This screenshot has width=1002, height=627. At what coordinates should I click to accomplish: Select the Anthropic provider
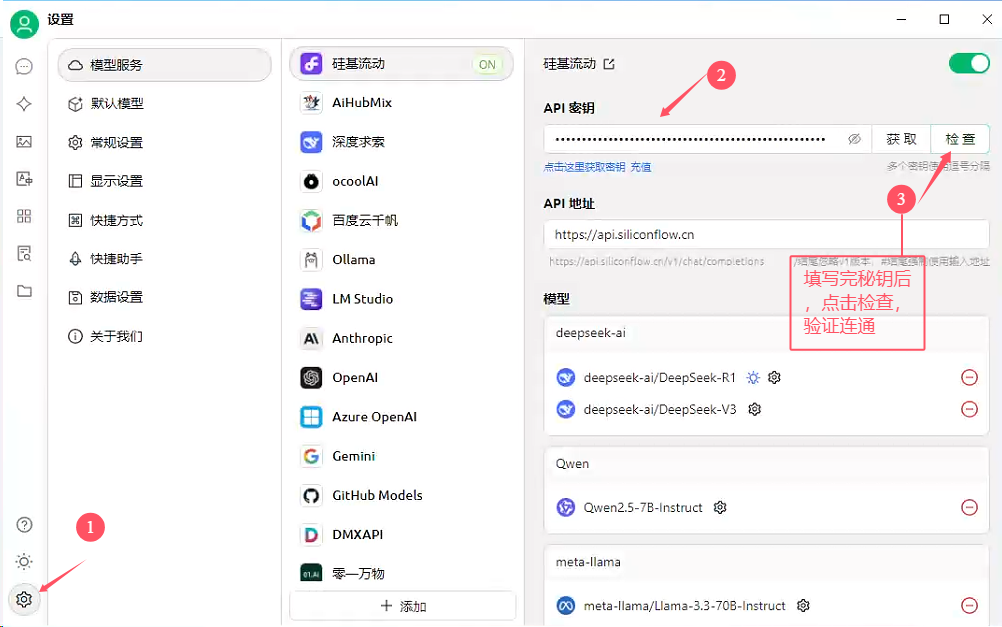(402, 338)
